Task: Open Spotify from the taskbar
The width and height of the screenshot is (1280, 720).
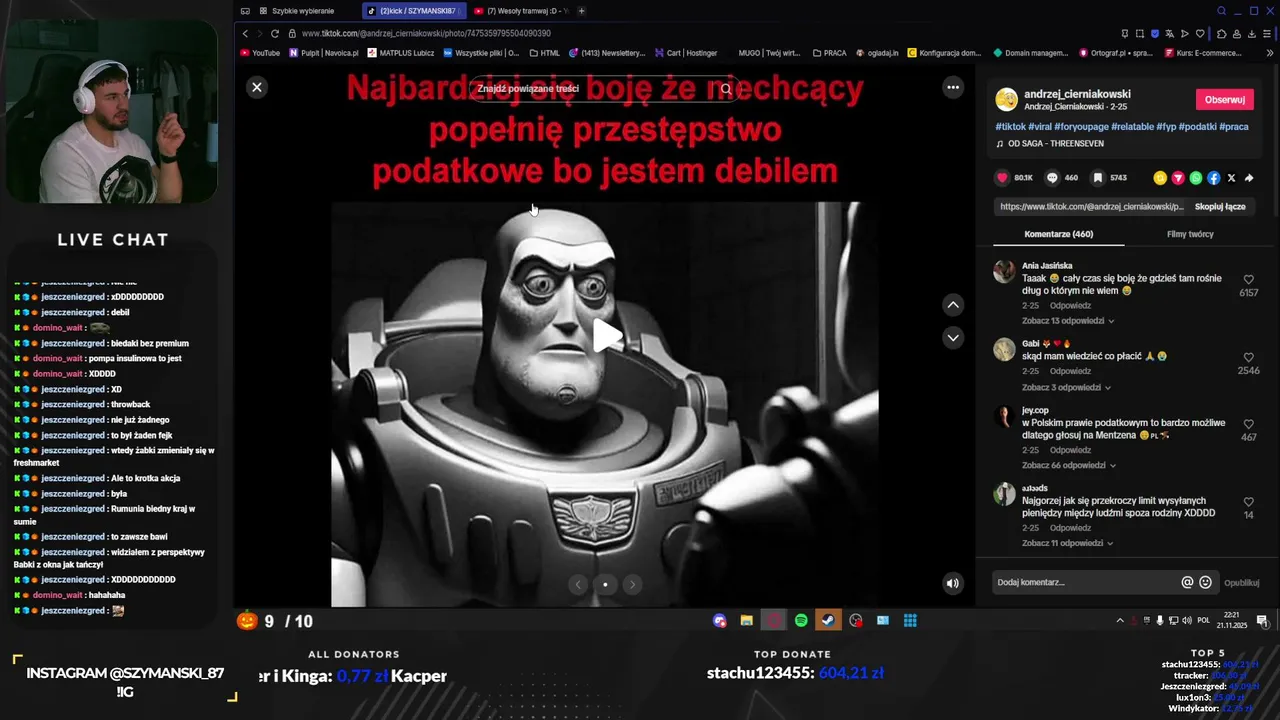Action: click(801, 621)
